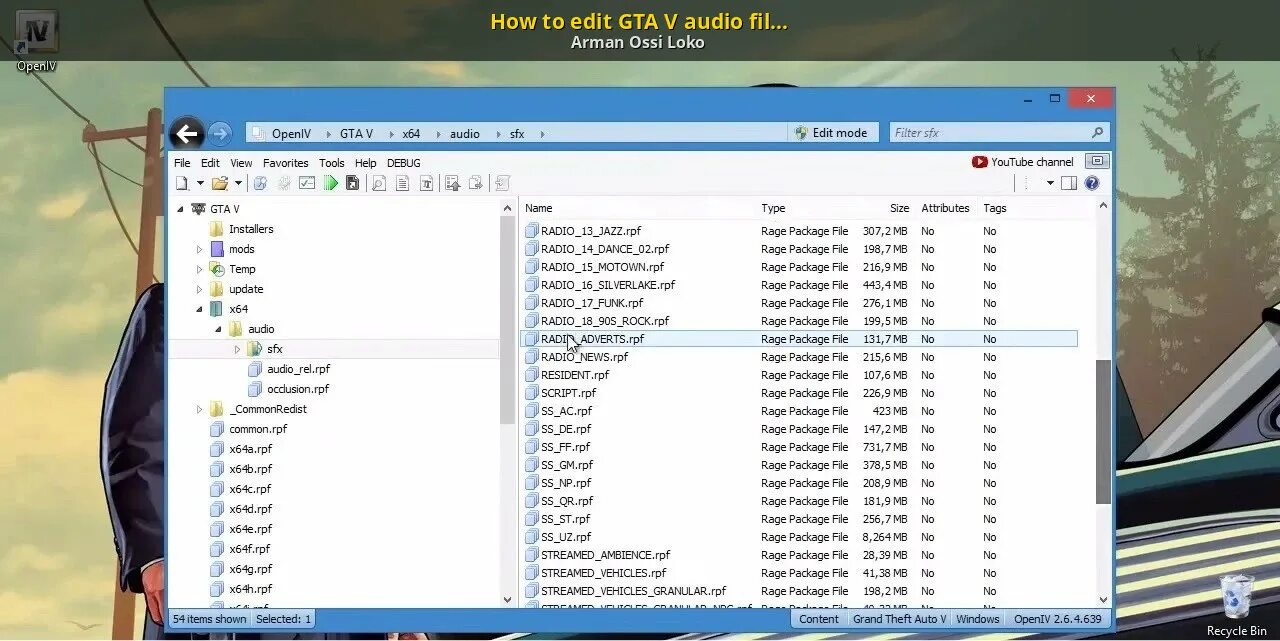Go forward with the blue arrow

220,133
